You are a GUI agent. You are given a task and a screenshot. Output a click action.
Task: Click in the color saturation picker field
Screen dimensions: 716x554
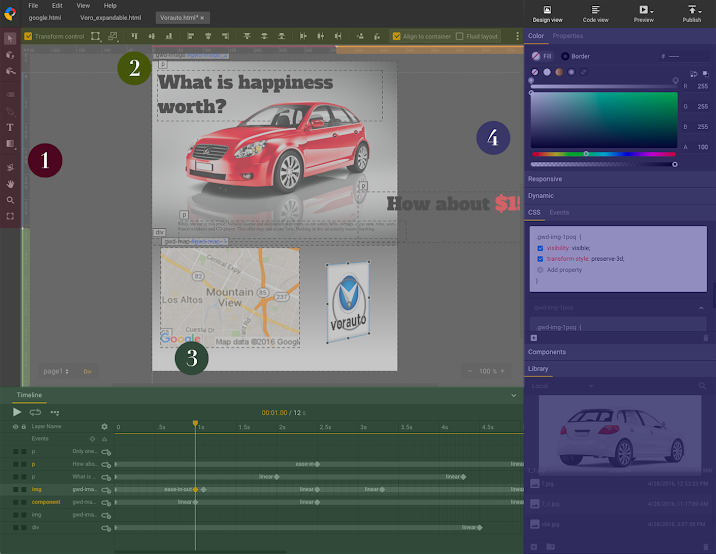pos(604,120)
